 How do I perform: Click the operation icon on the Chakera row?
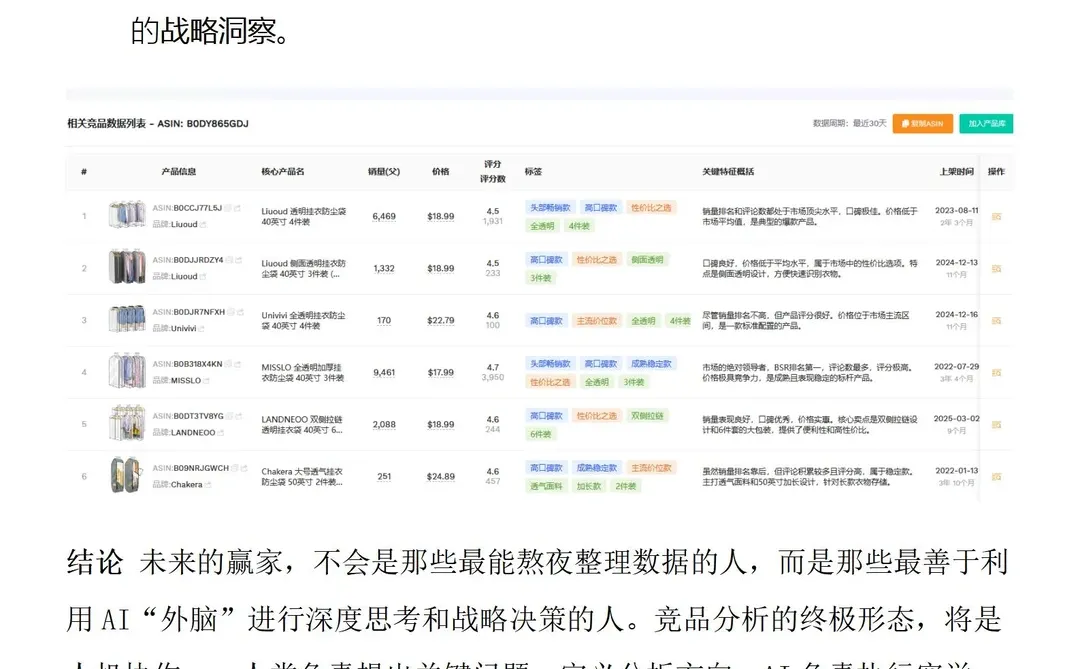(997, 475)
